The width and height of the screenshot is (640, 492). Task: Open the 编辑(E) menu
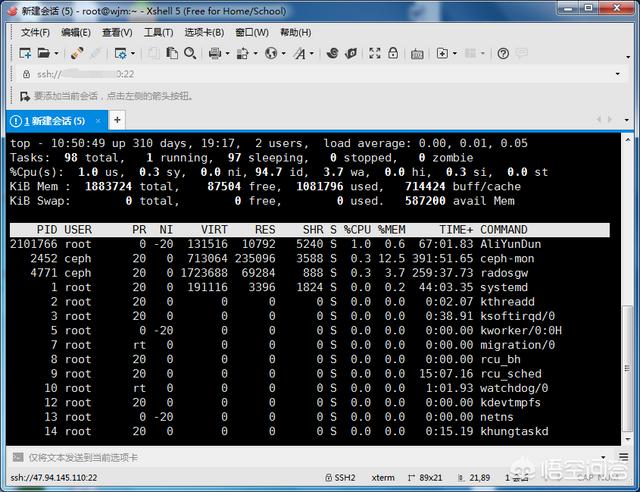(76, 33)
